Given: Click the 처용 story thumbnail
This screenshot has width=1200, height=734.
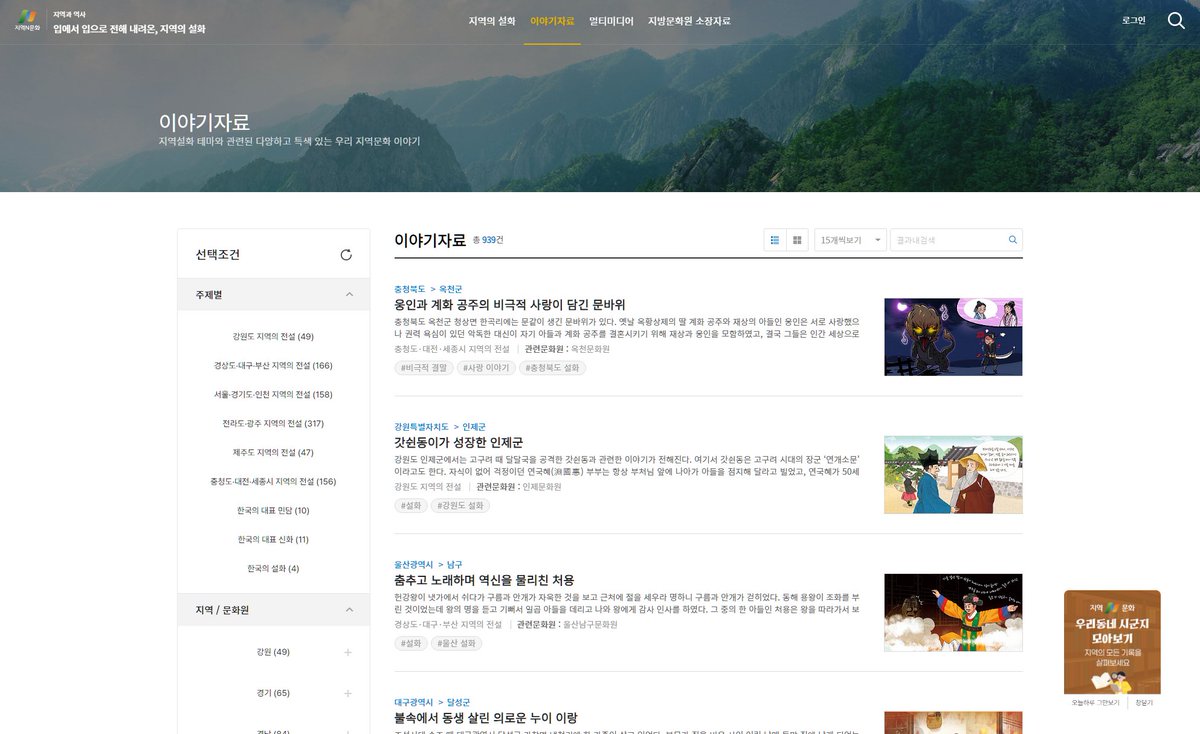Looking at the screenshot, I should [x=953, y=613].
